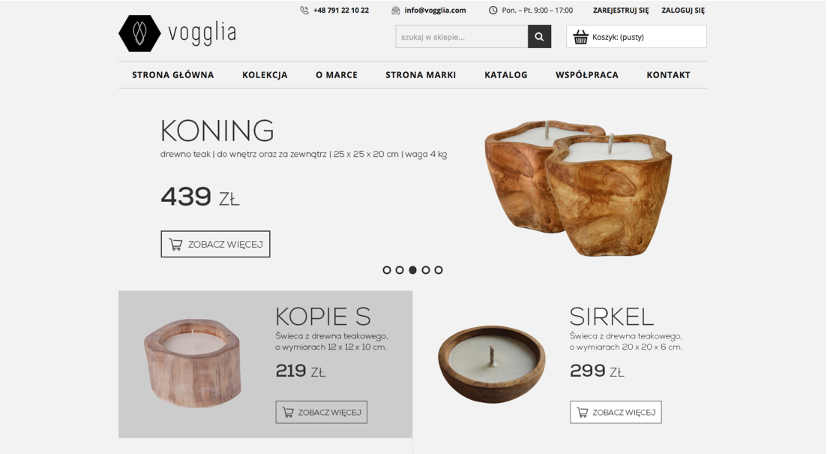Focus the szukaj w sklepie search field
The image size is (827, 454).
[x=461, y=36]
